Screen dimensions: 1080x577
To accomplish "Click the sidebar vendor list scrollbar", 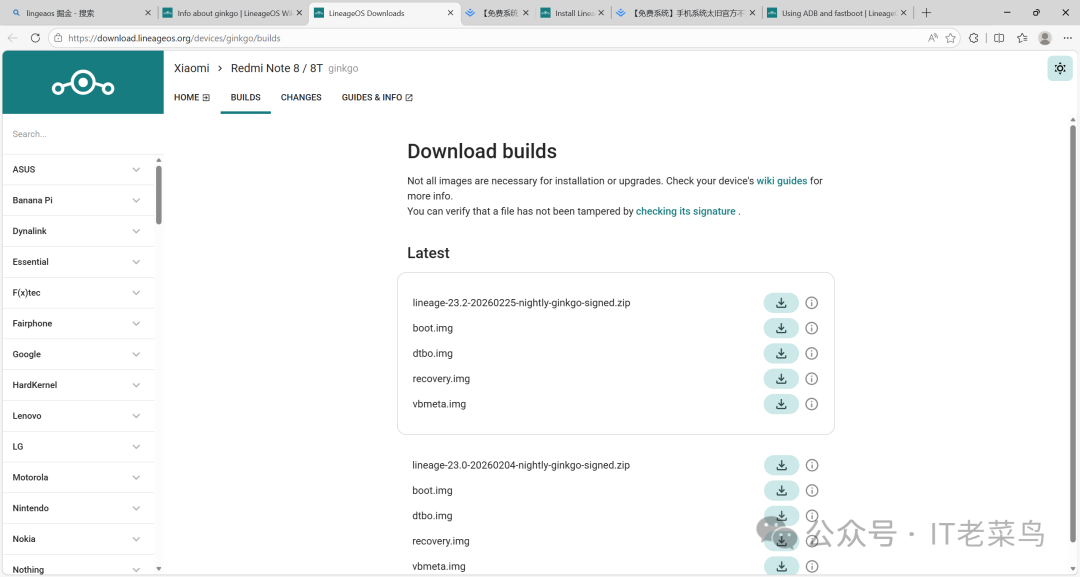I will 158,194.
